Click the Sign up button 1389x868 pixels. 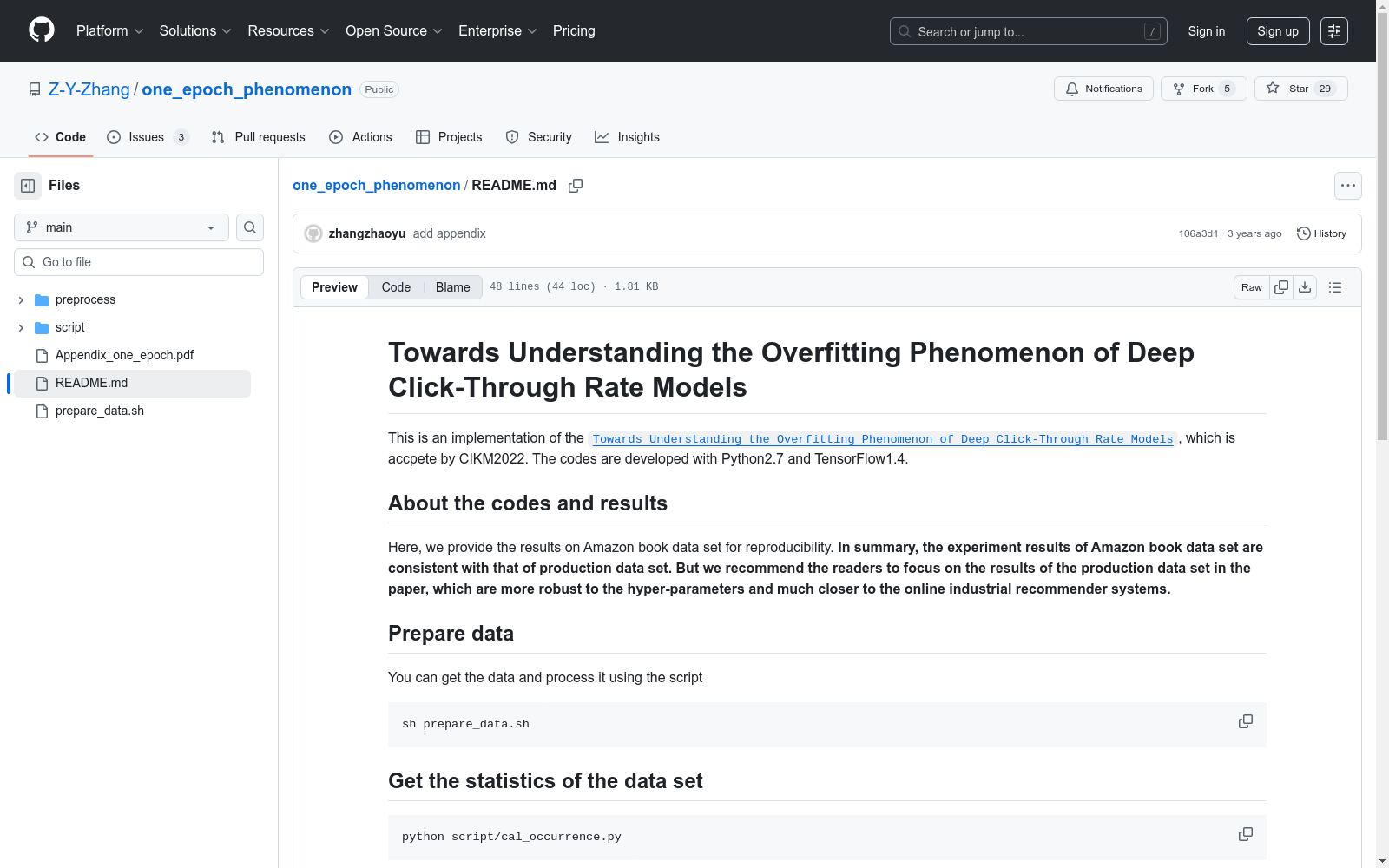click(x=1277, y=31)
